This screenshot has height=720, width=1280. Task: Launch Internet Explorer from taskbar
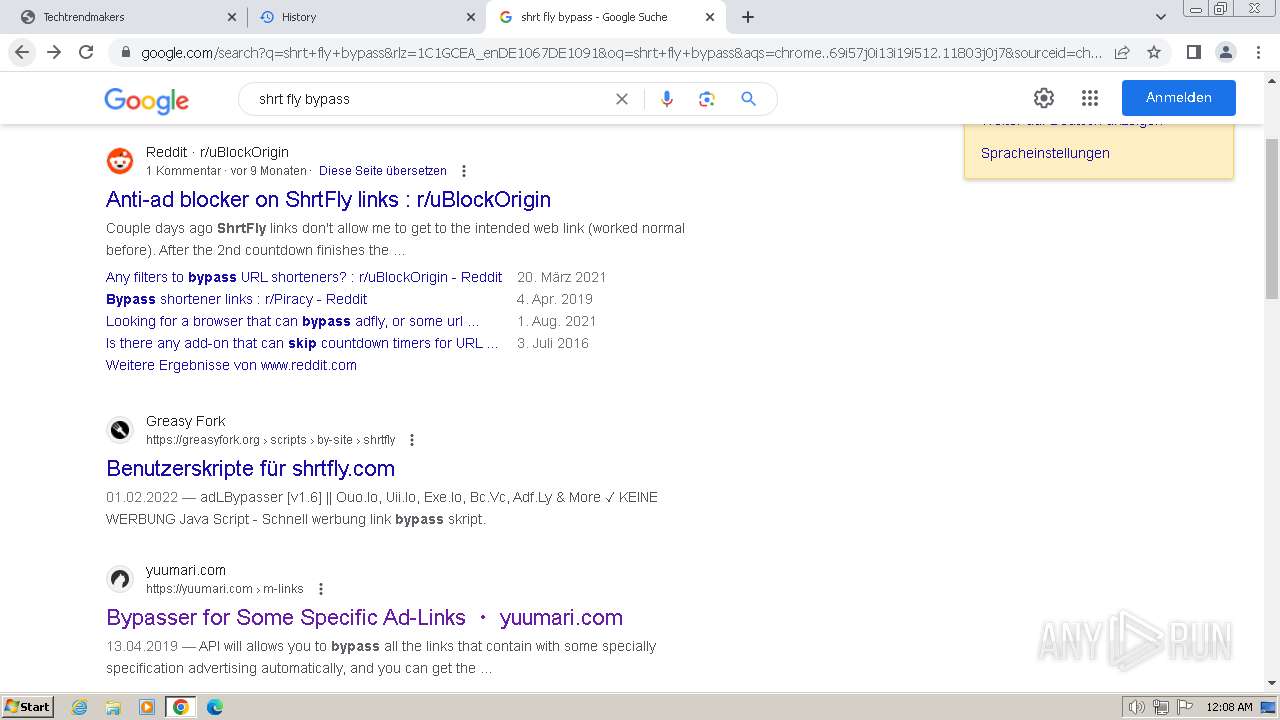(79, 707)
